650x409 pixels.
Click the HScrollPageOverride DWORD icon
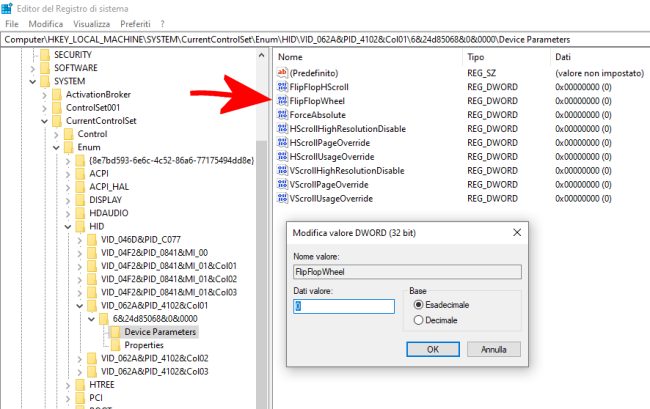click(282, 143)
